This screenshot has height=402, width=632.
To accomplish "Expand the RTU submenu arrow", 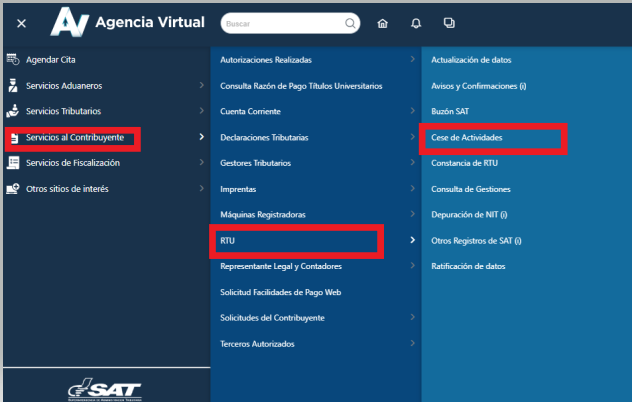I will pos(413,240).
